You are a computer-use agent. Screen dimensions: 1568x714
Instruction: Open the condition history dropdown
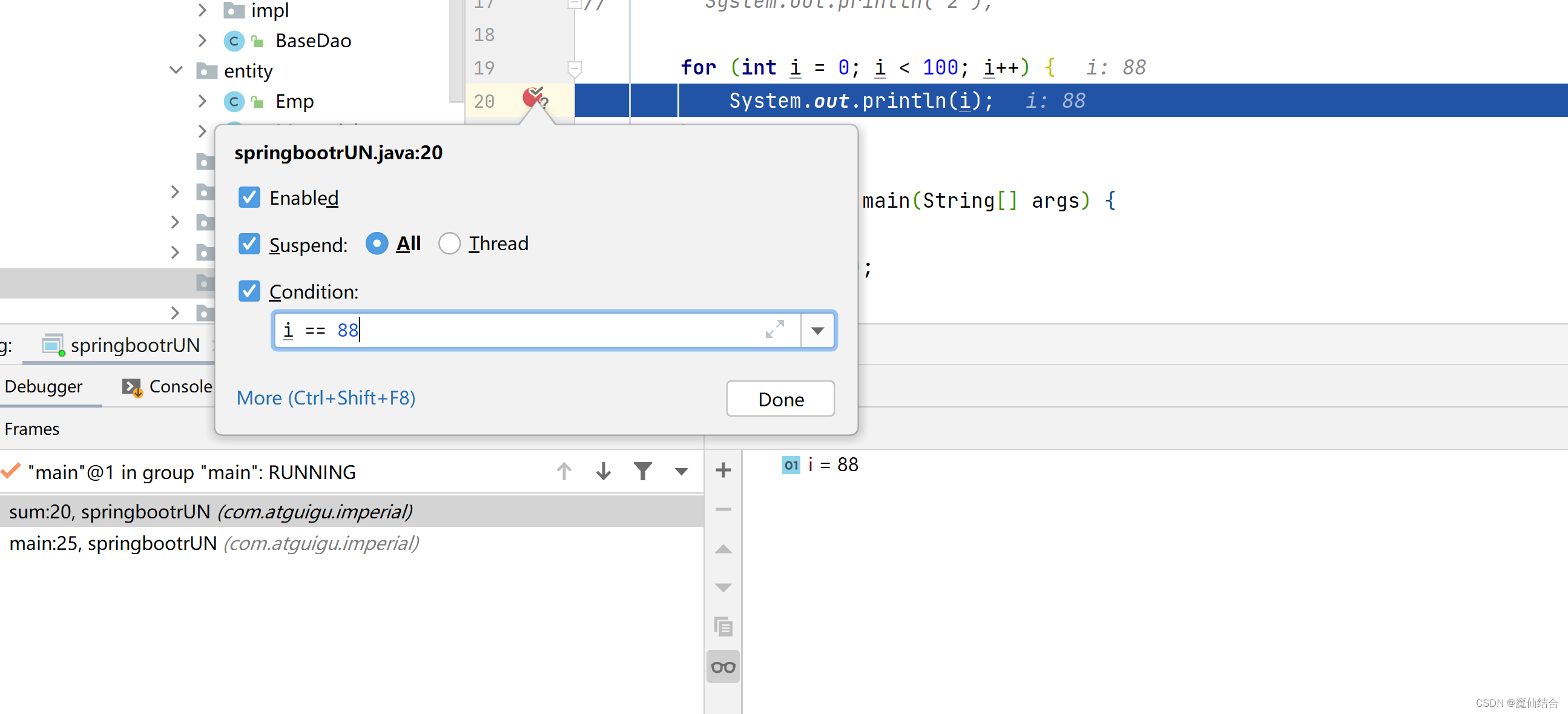[817, 331]
